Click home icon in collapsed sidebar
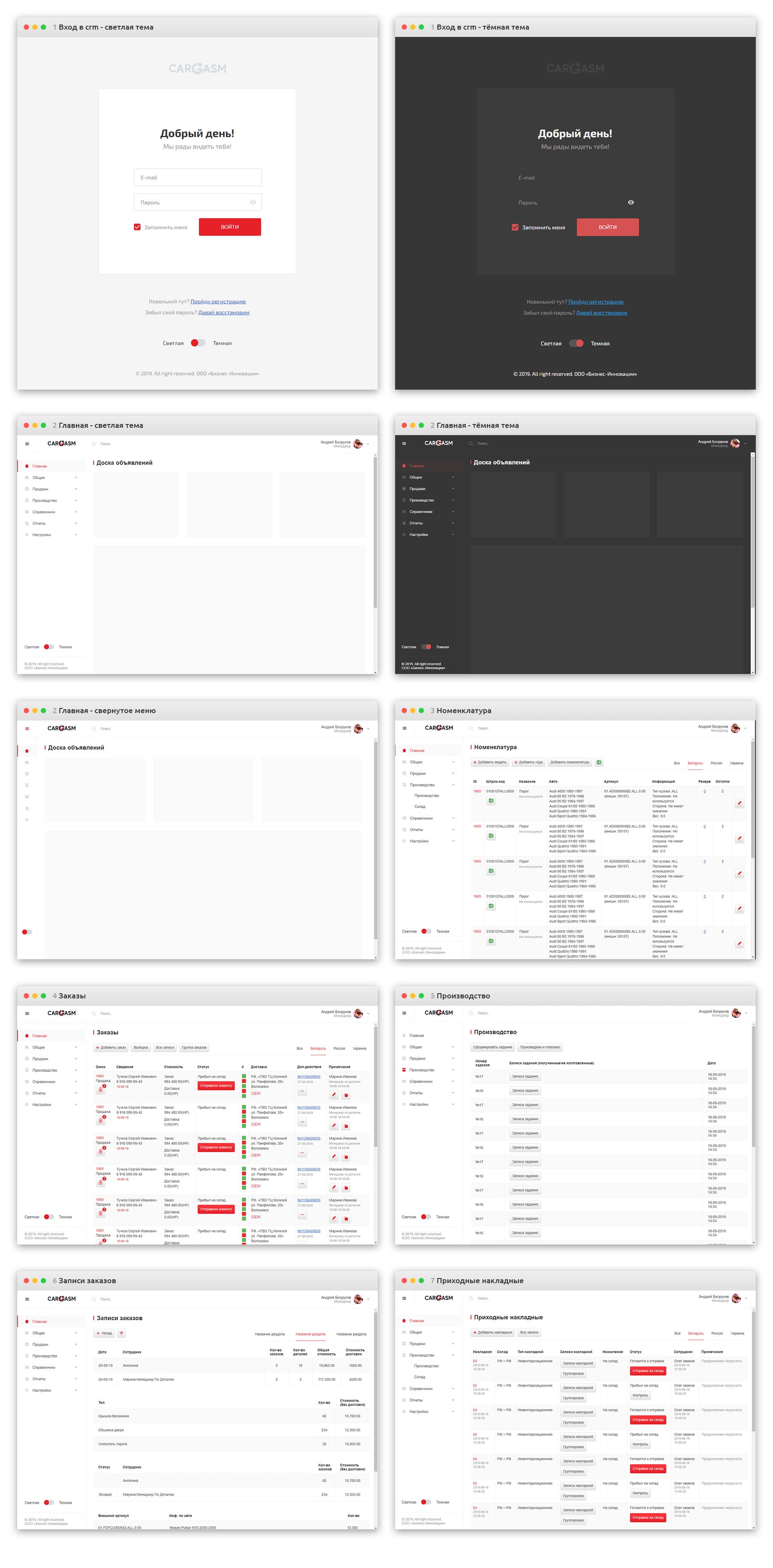 [x=27, y=750]
